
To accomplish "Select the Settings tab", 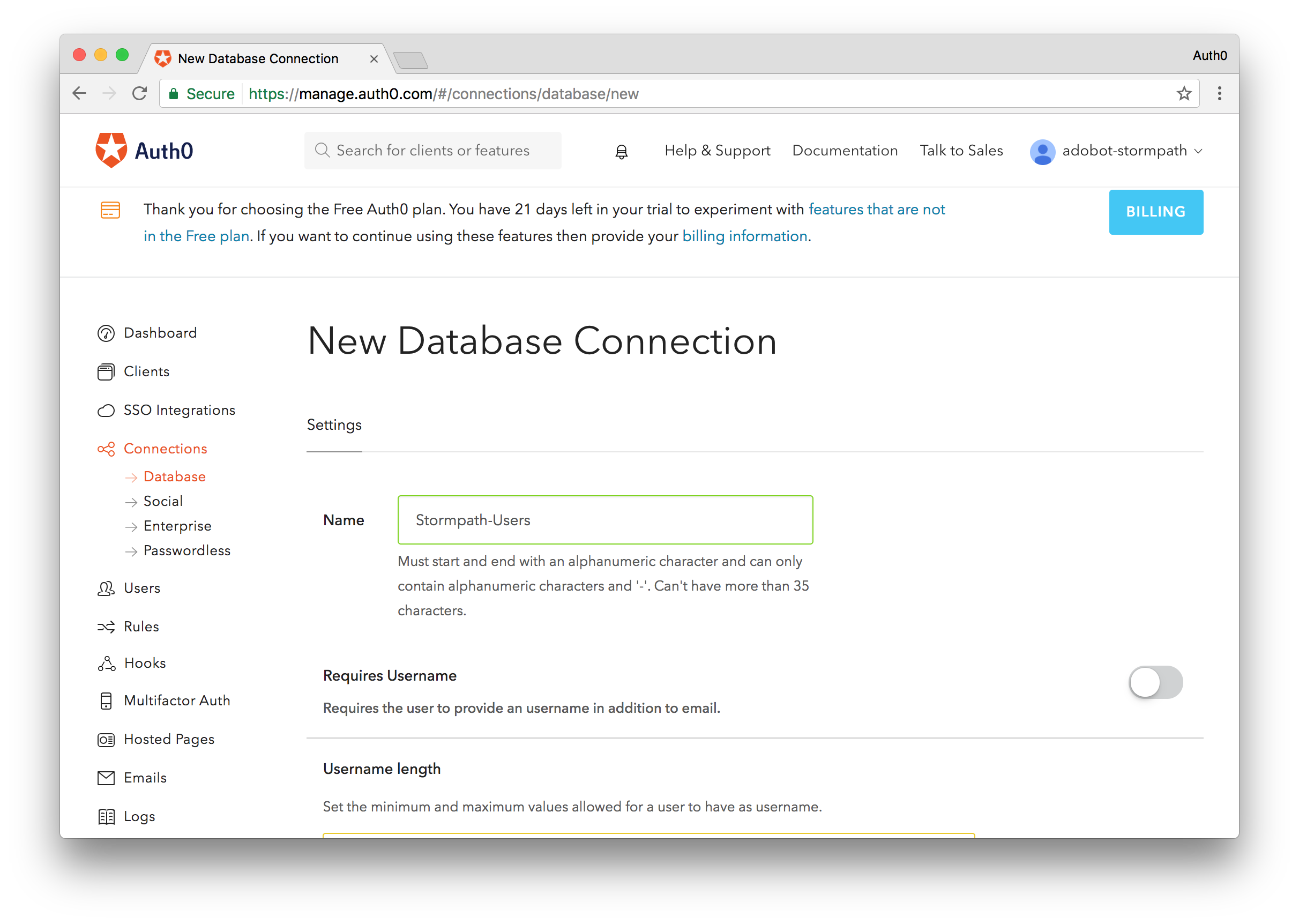I will click(x=334, y=425).
